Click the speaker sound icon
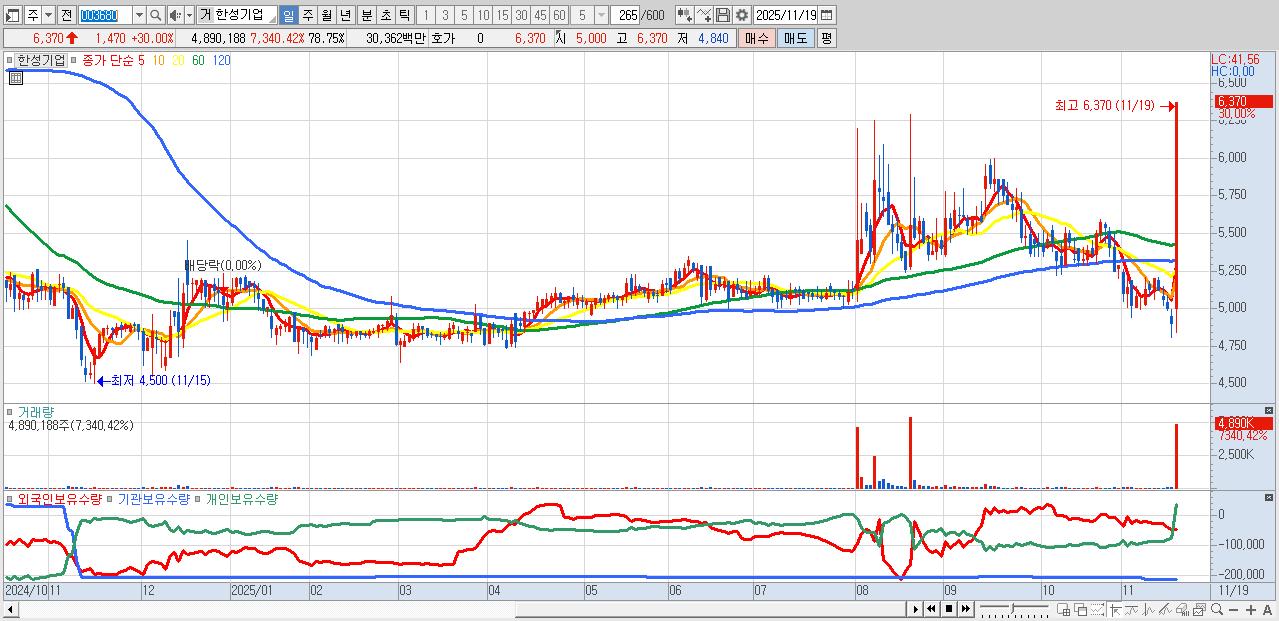The width and height of the screenshot is (1279, 621). (x=174, y=15)
